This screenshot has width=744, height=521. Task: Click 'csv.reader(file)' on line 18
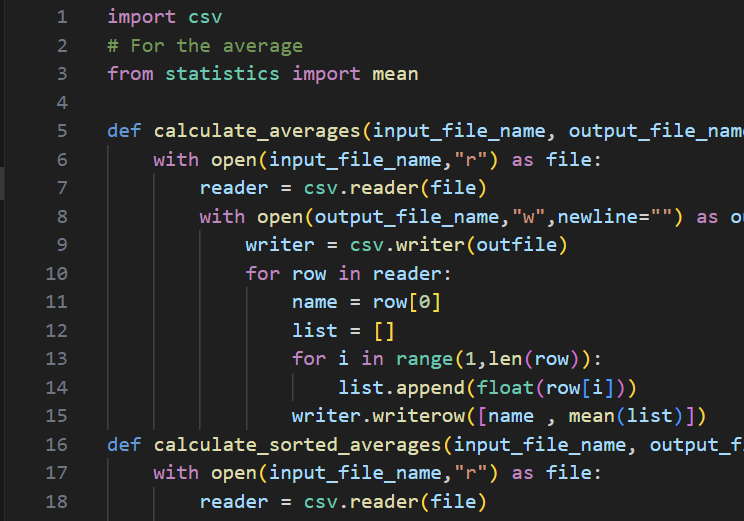click(x=395, y=502)
